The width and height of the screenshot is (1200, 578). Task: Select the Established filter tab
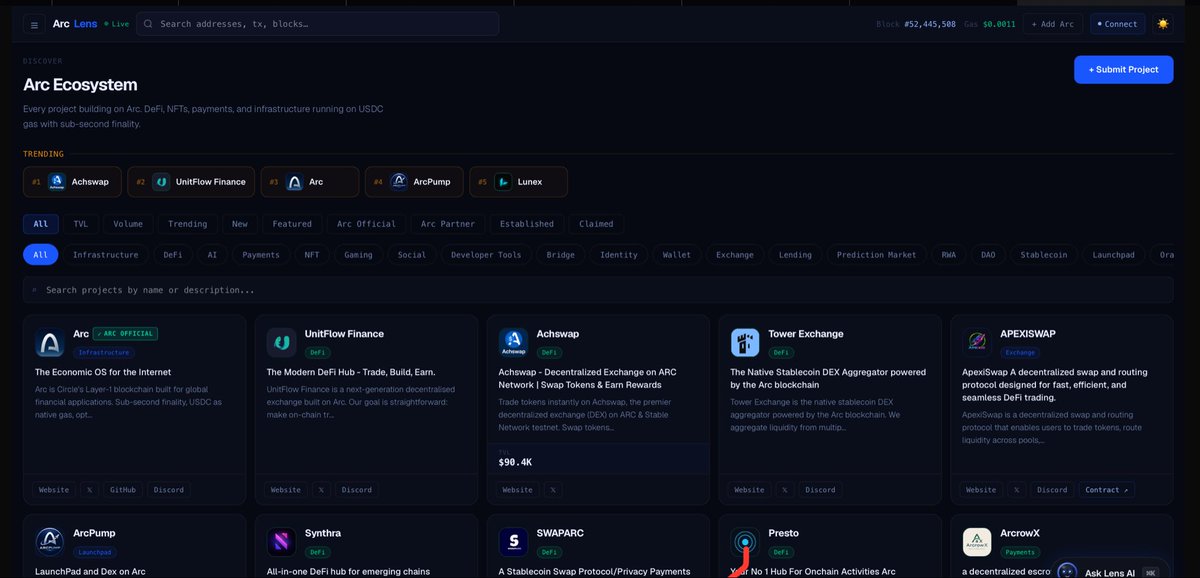(x=527, y=224)
